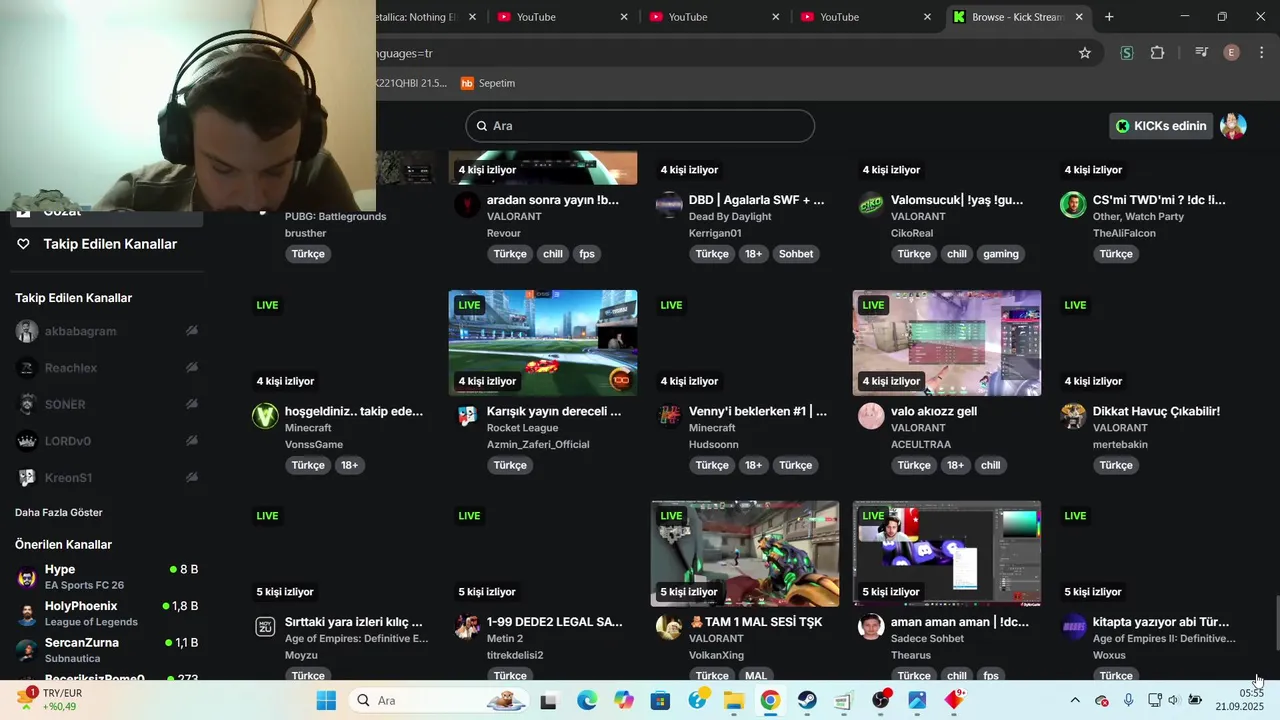Open the aman aman aman stream thumbnail
The image size is (1280, 720).
tap(947, 553)
